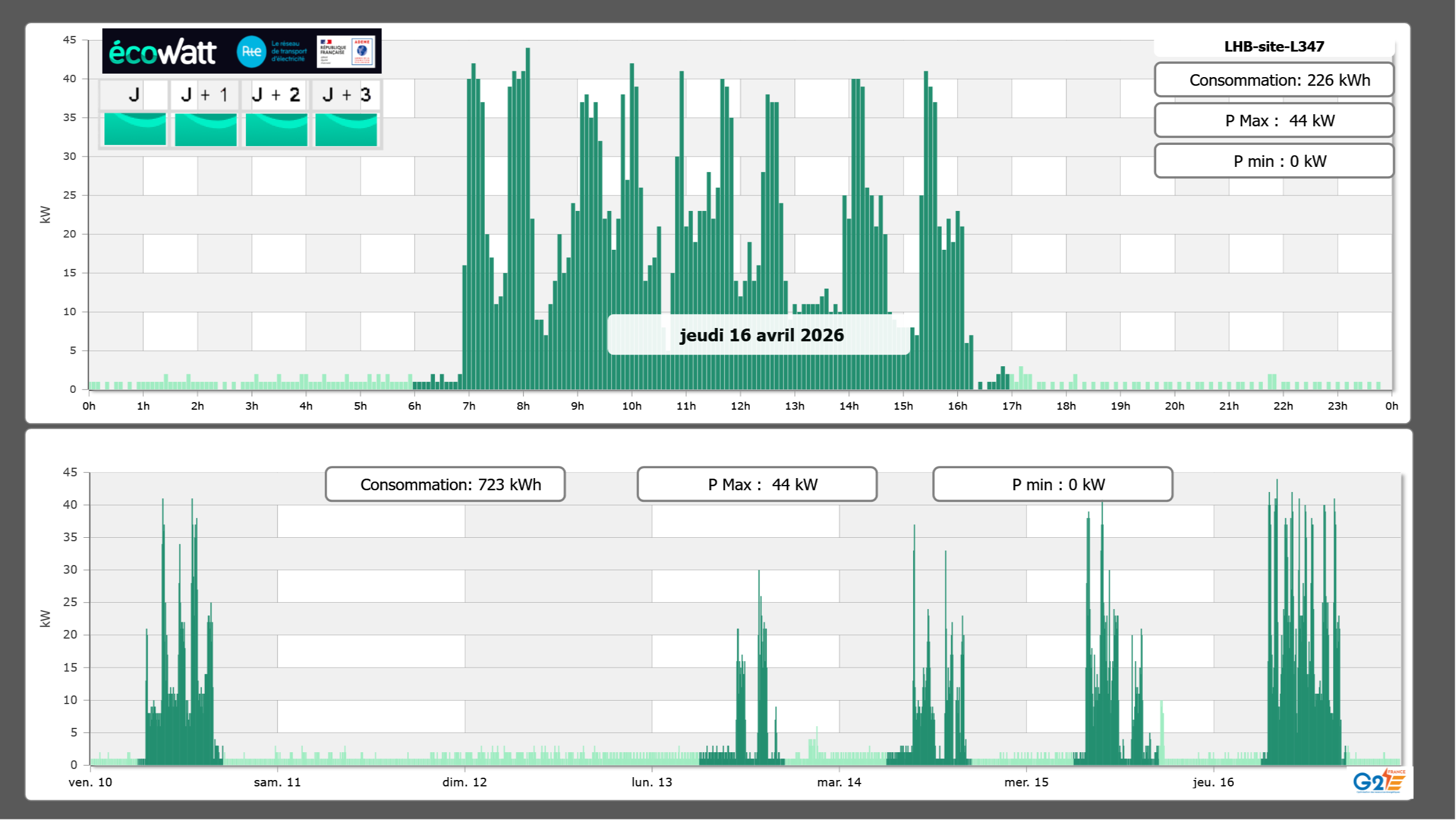Click the jeudi 16 avril 2026 date label
Screen dimensions: 1456x820
[761, 335]
